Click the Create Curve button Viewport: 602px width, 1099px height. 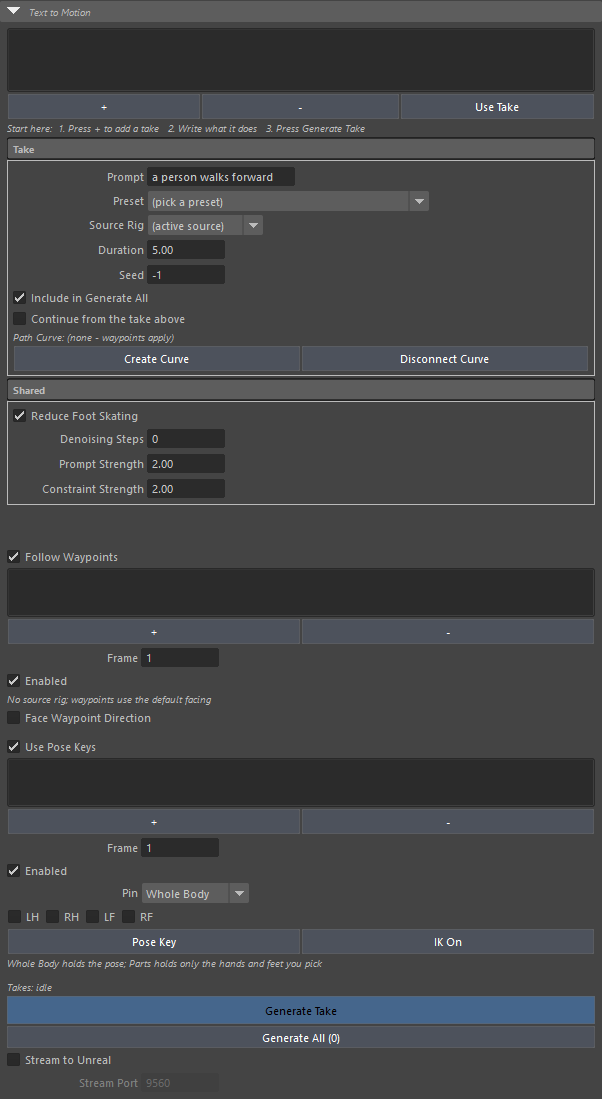(156, 359)
